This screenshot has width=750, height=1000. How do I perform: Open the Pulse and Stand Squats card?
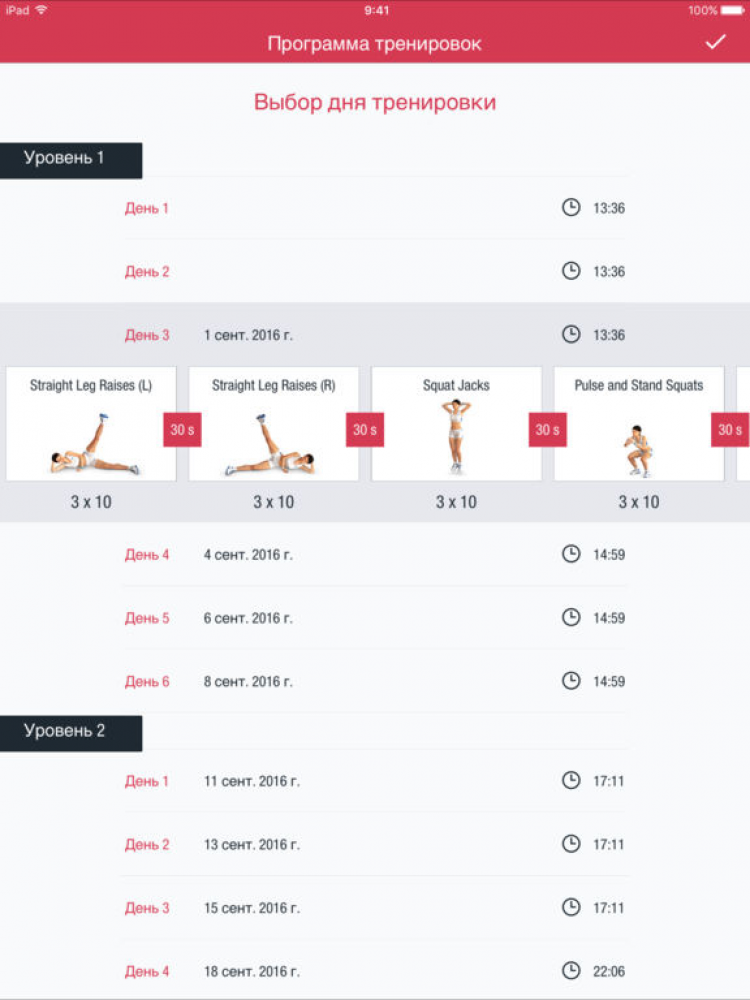(638, 424)
